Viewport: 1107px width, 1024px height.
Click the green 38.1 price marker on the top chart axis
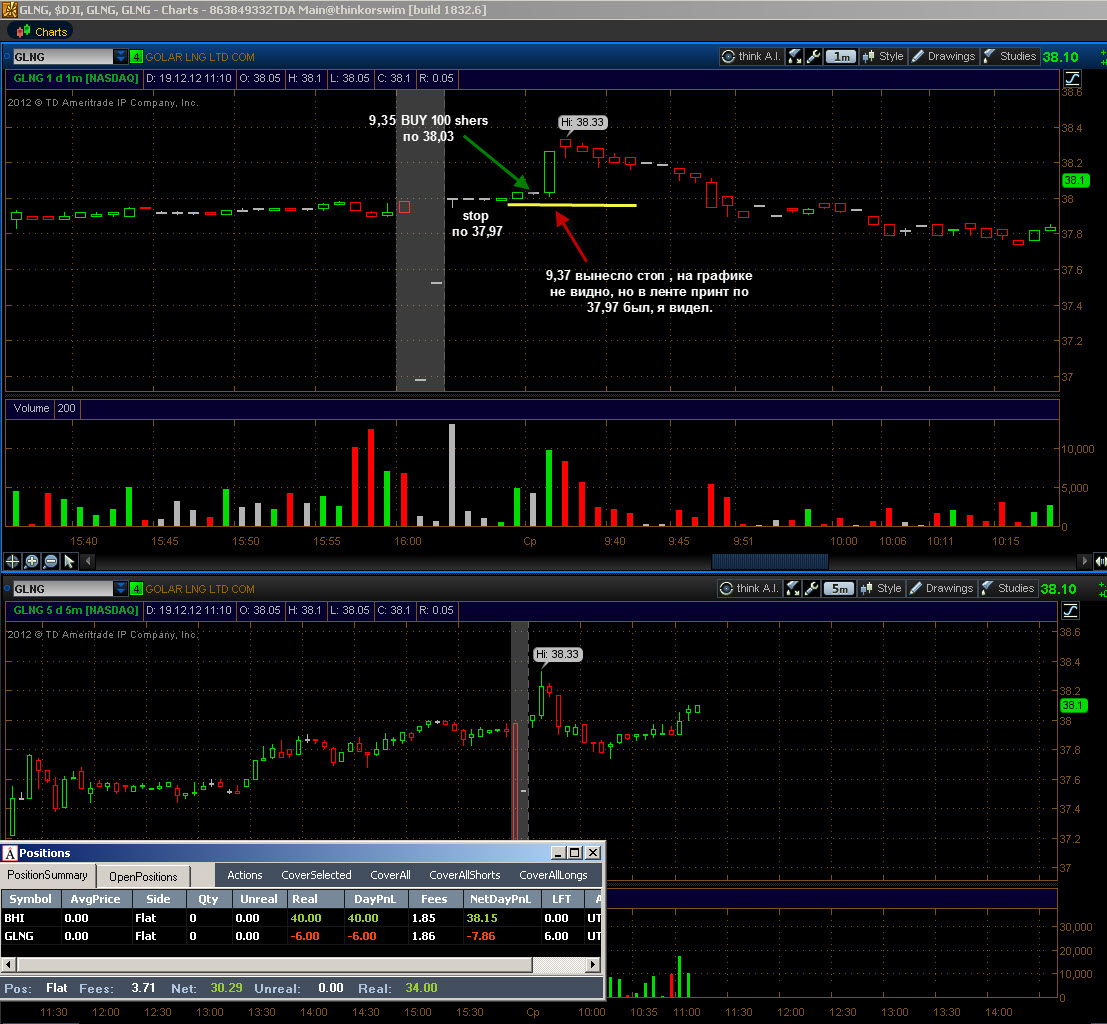1076,181
